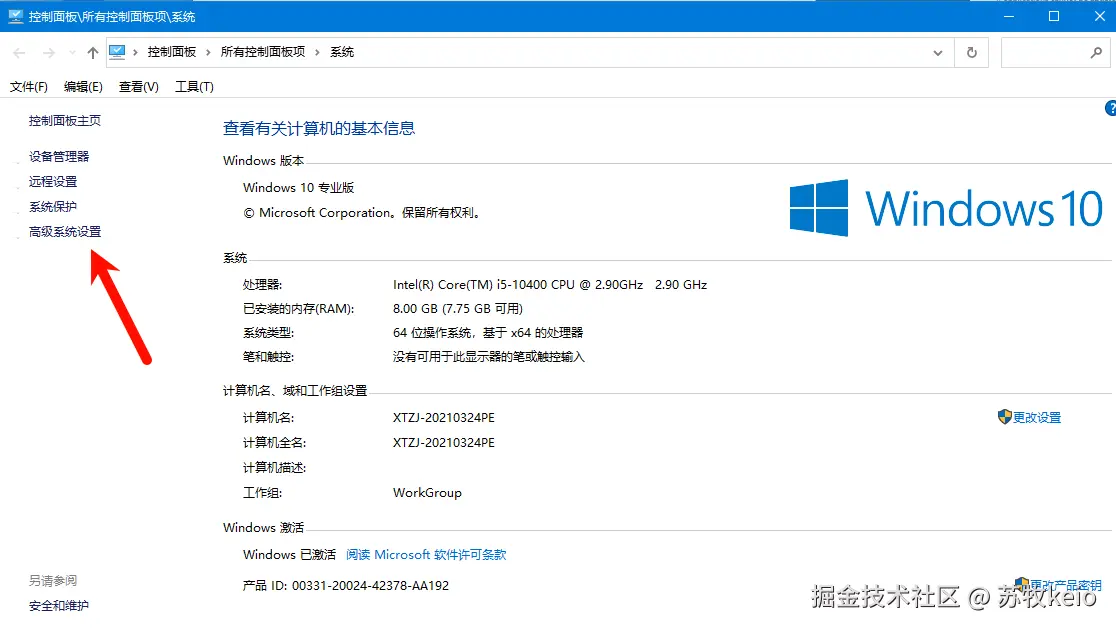Screen dimensions: 1116x630
Task: Expand chevron after 所有控制面板项 breadcrumb
Action: [317, 52]
